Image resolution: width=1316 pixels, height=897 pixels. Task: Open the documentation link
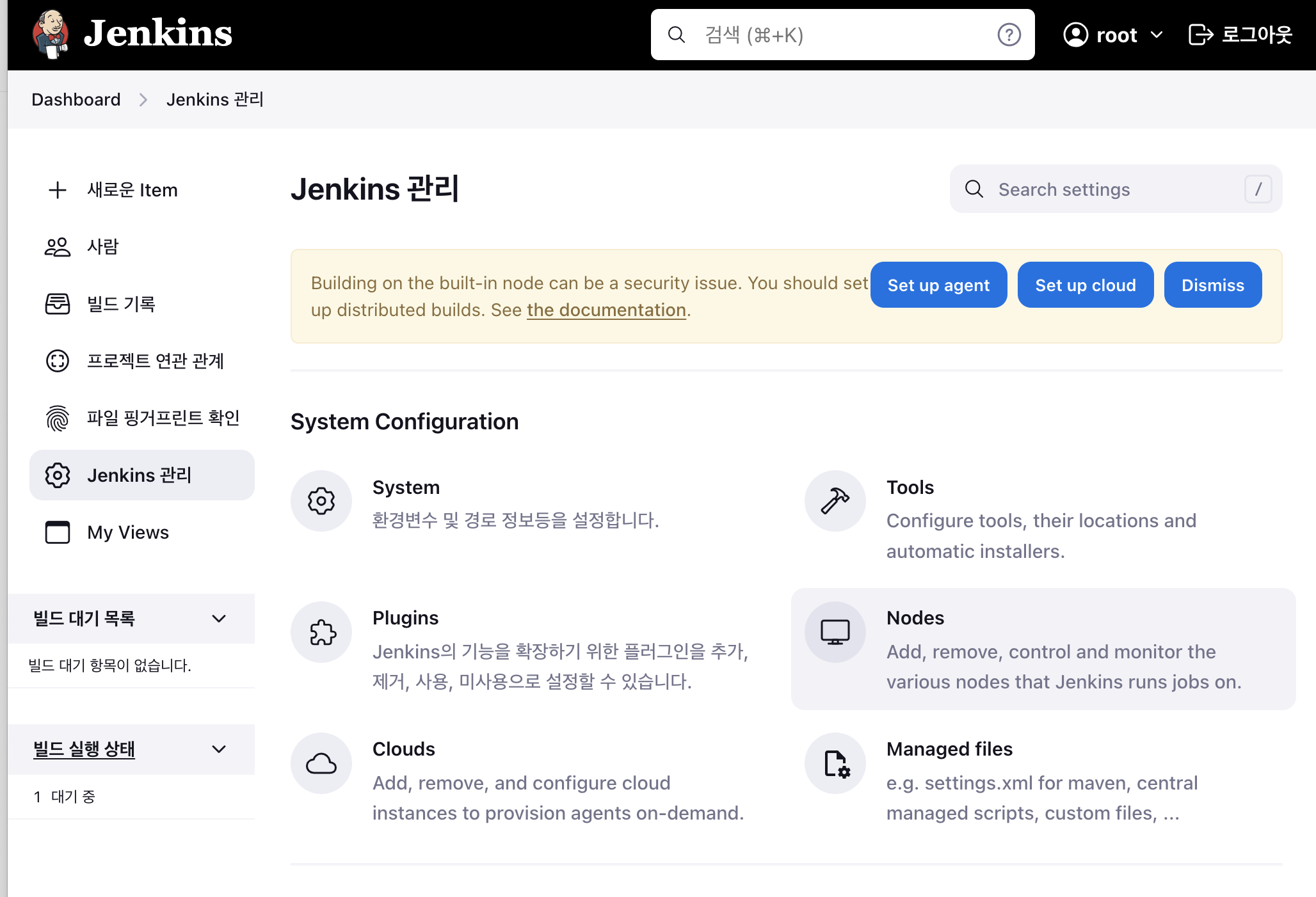click(x=606, y=310)
